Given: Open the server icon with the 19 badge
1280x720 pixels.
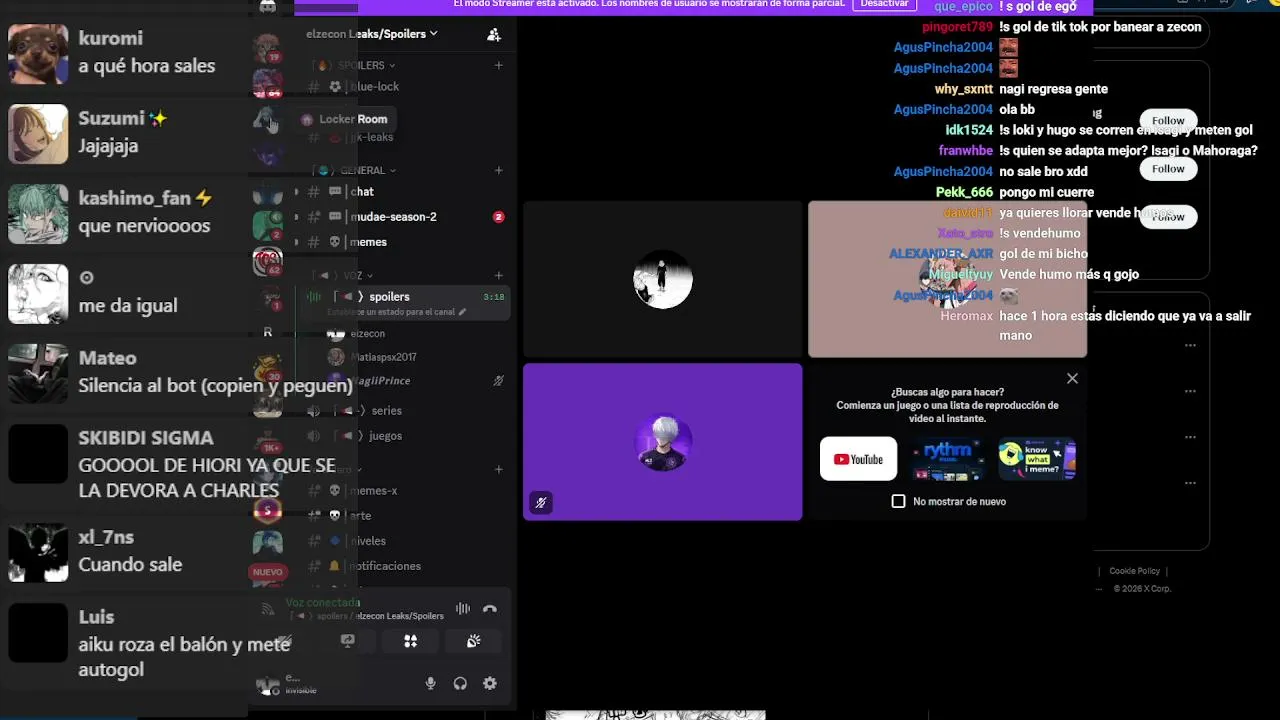Looking at the screenshot, I should 267,46.
